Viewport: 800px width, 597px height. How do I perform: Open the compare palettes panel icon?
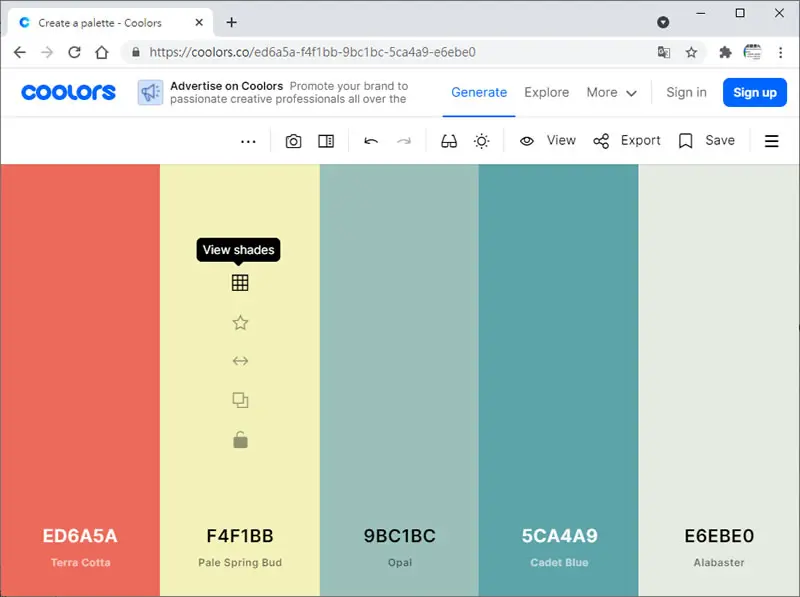pos(326,141)
